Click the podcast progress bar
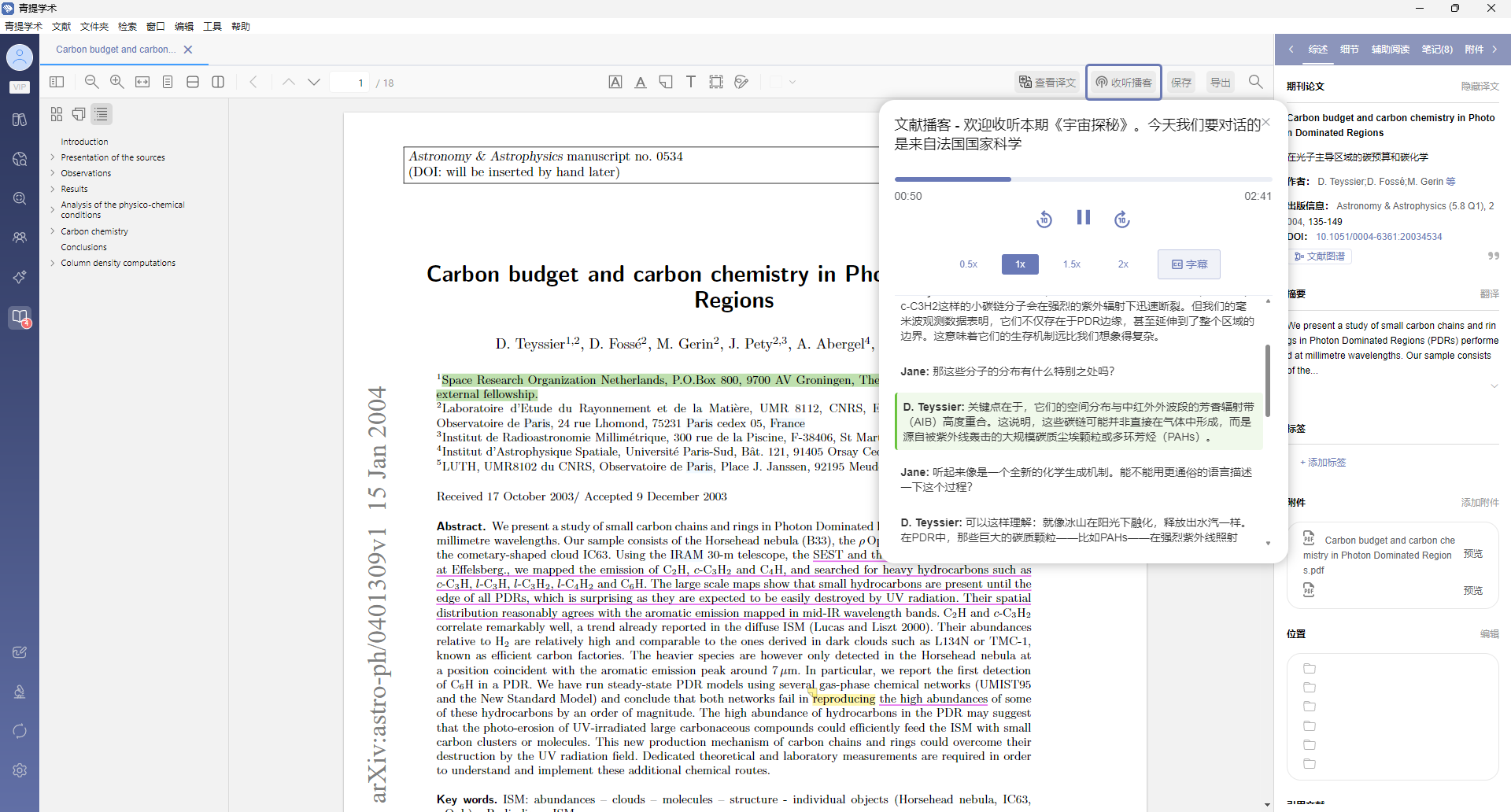Image resolution: width=1511 pixels, height=812 pixels. [1083, 179]
